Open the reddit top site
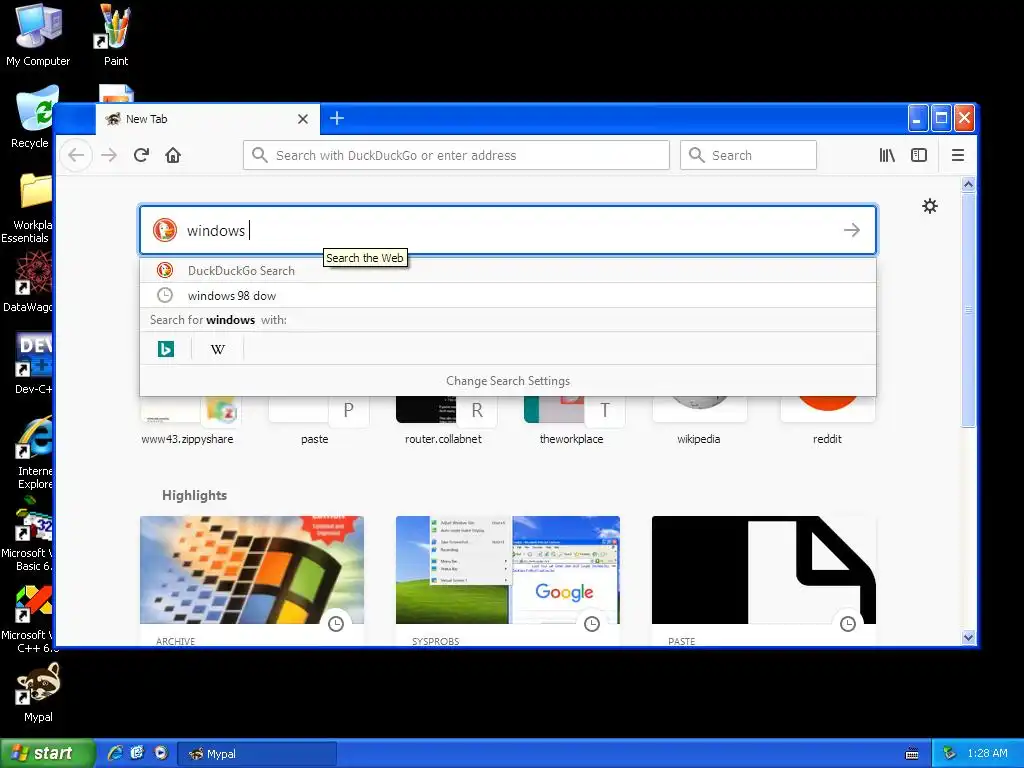The image size is (1024, 768). tap(827, 420)
